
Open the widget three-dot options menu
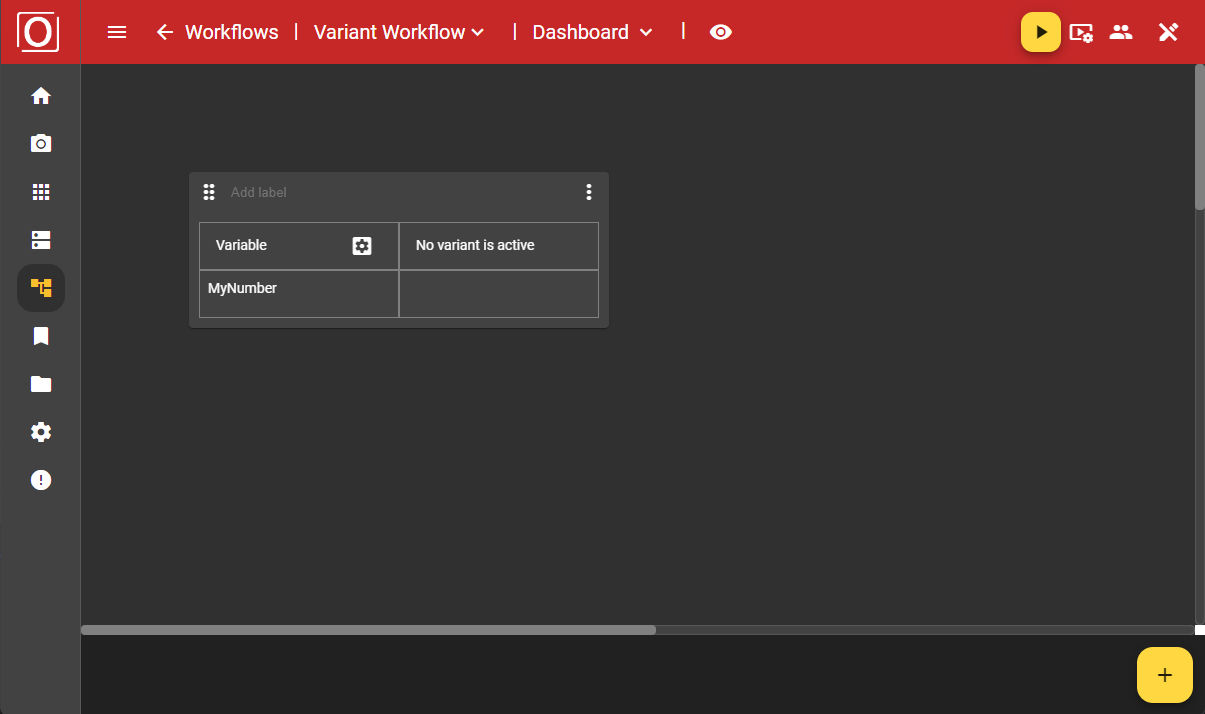tap(589, 192)
